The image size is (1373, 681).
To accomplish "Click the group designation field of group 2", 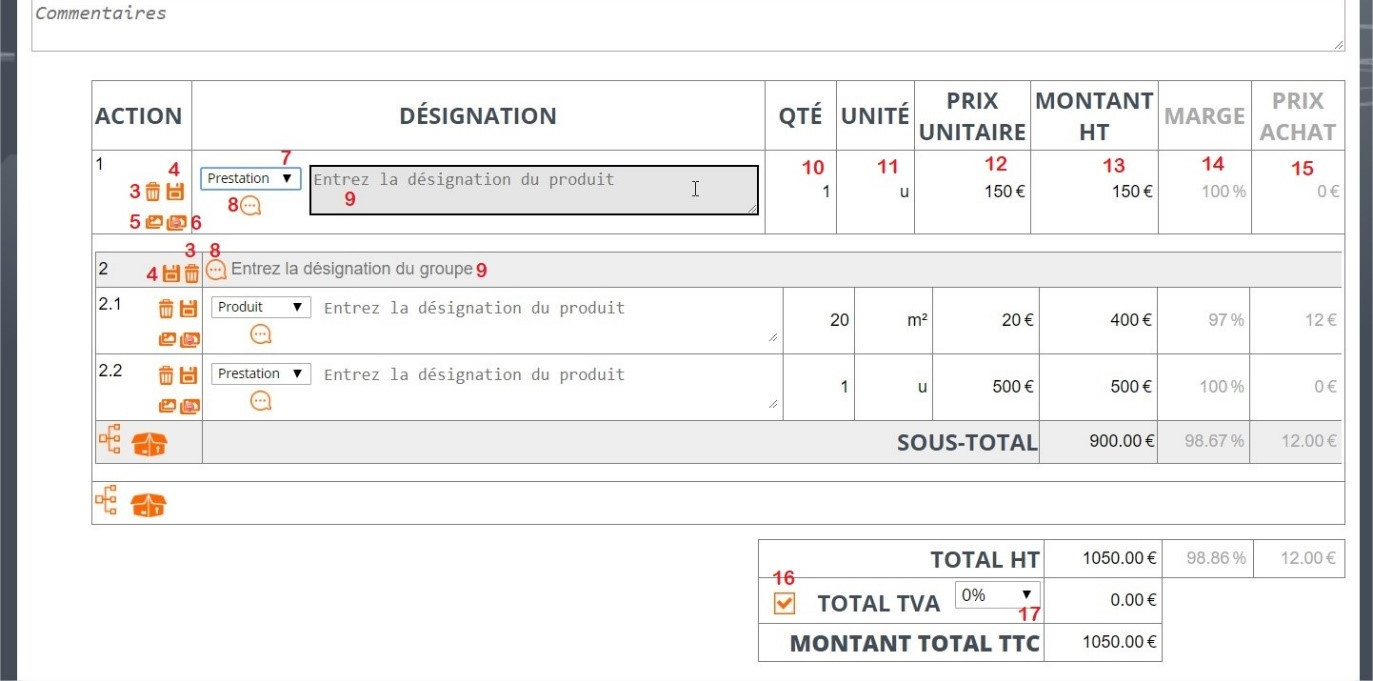I will 352,269.
